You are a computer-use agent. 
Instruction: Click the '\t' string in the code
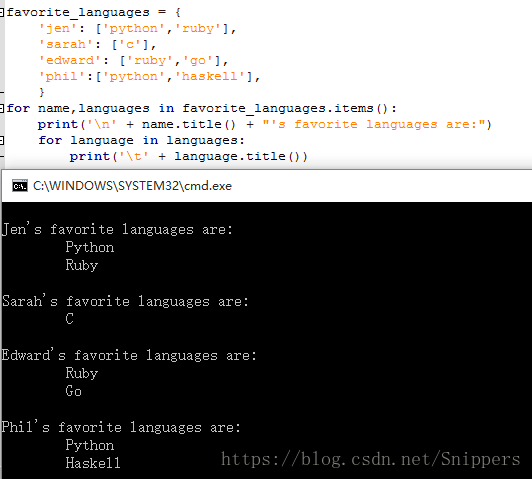(134, 156)
